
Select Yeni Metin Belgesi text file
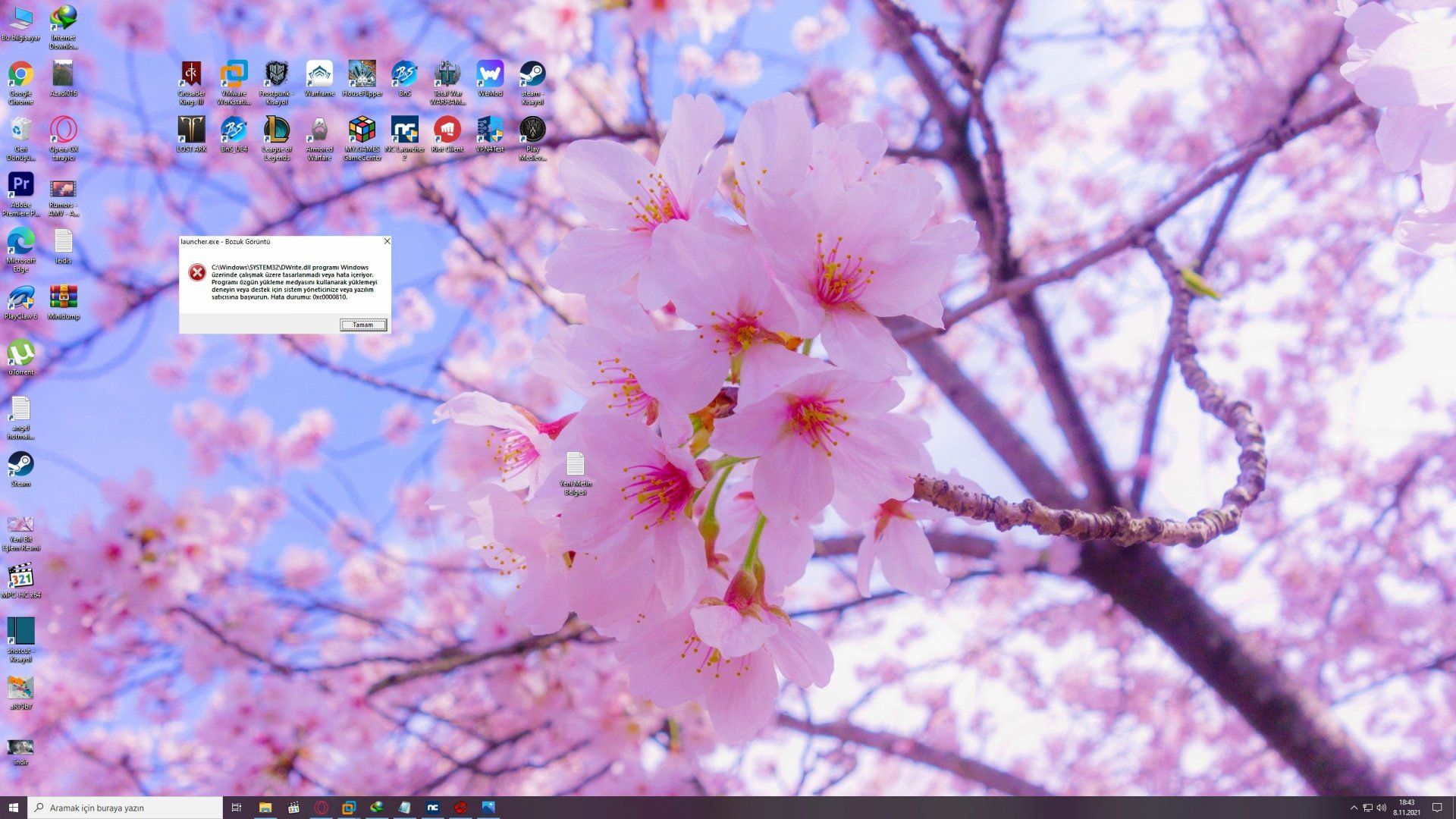point(575,465)
